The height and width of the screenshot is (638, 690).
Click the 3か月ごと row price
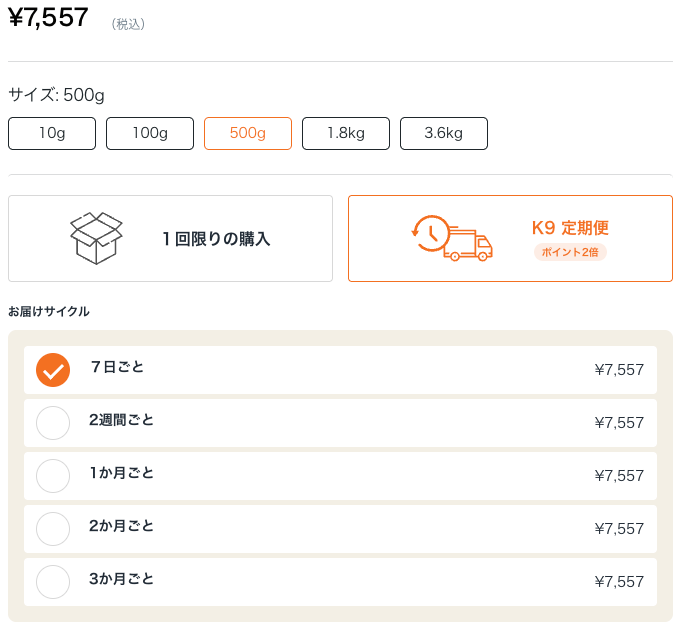619,582
